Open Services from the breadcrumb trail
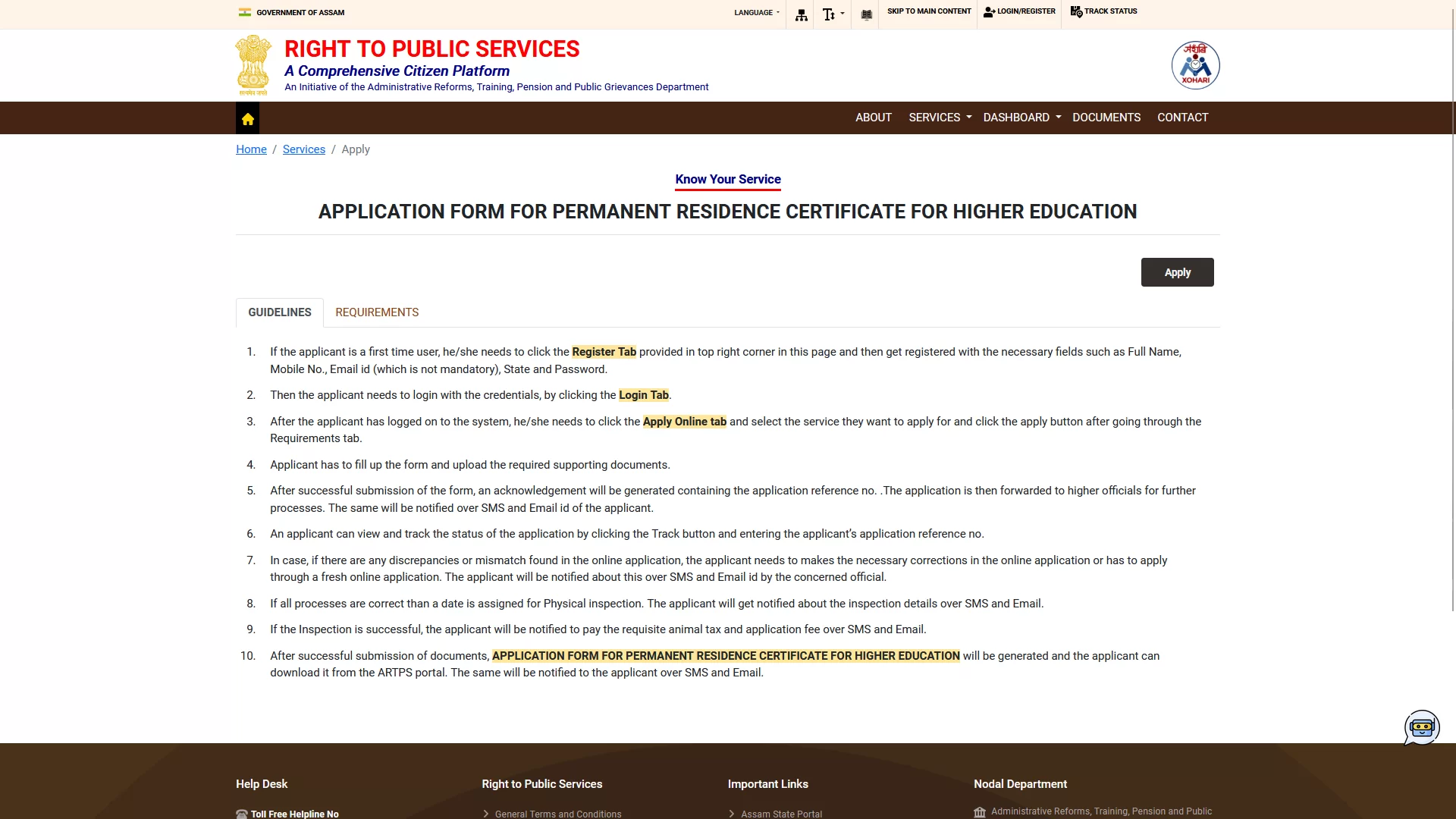The image size is (1456, 819). [x=303, y=149]
